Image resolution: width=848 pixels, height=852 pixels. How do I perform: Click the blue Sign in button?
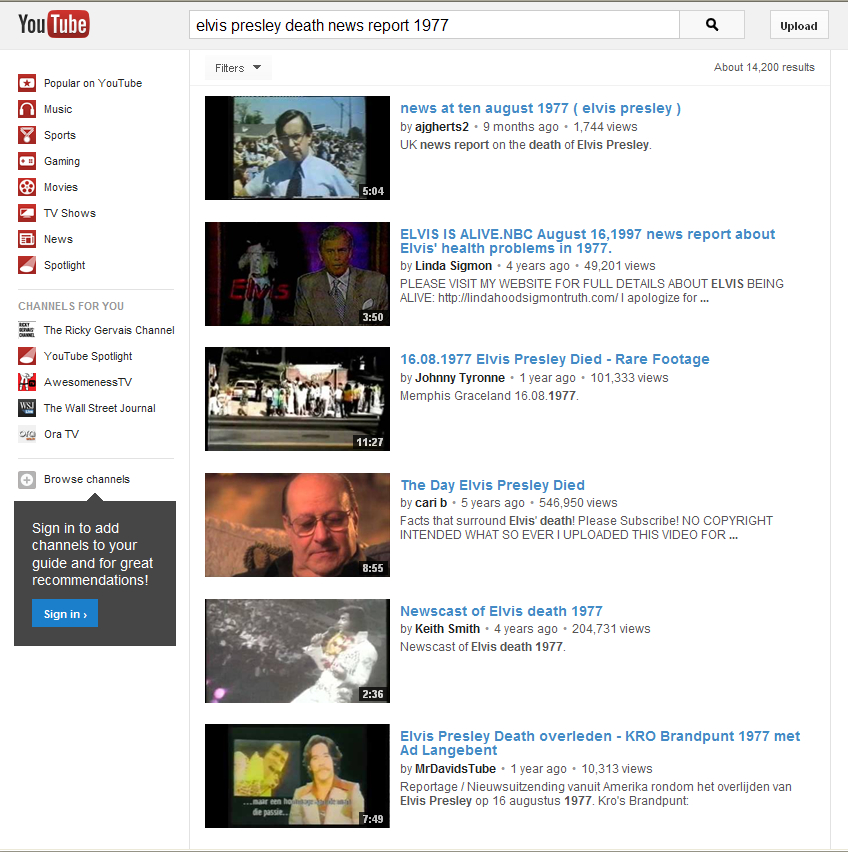[64, 614]
